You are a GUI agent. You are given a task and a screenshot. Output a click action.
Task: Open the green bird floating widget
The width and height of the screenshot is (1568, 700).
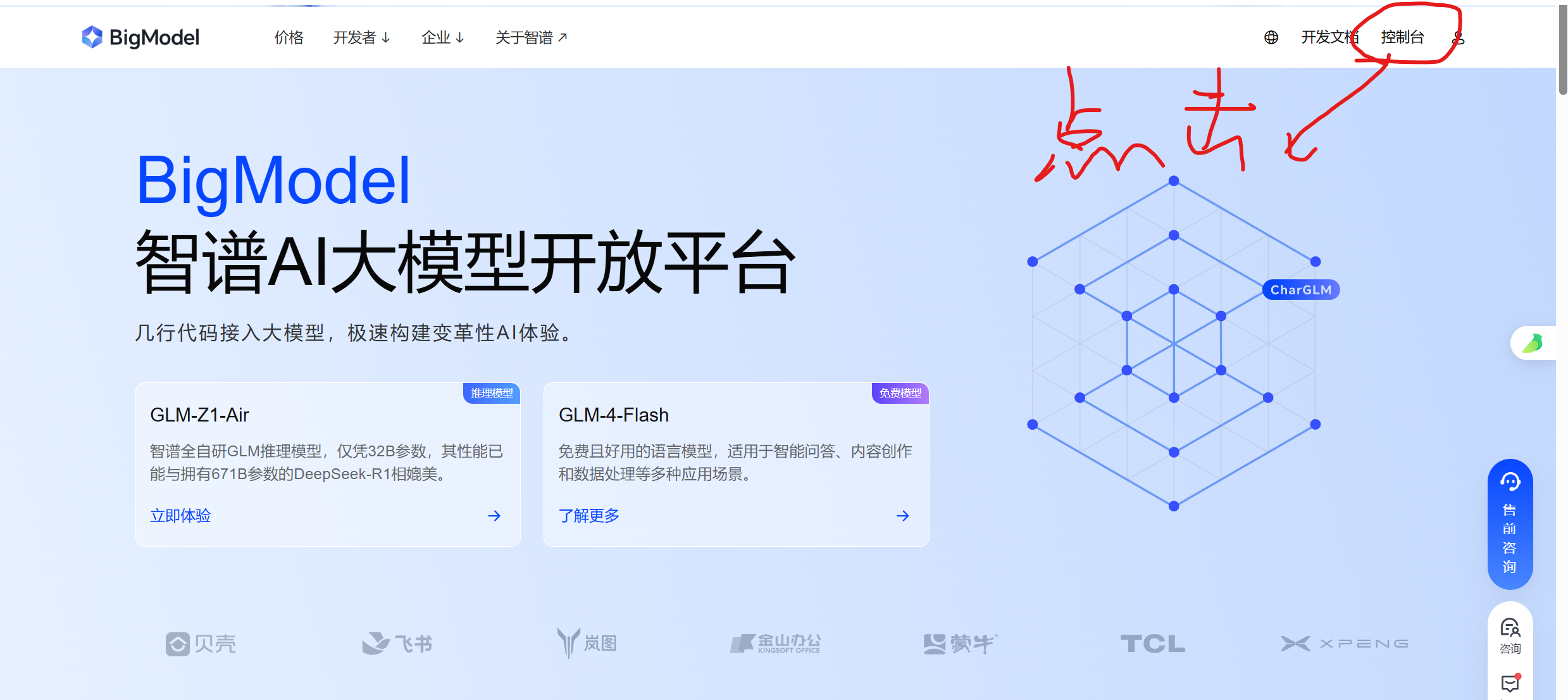[x=1533, y=344]
